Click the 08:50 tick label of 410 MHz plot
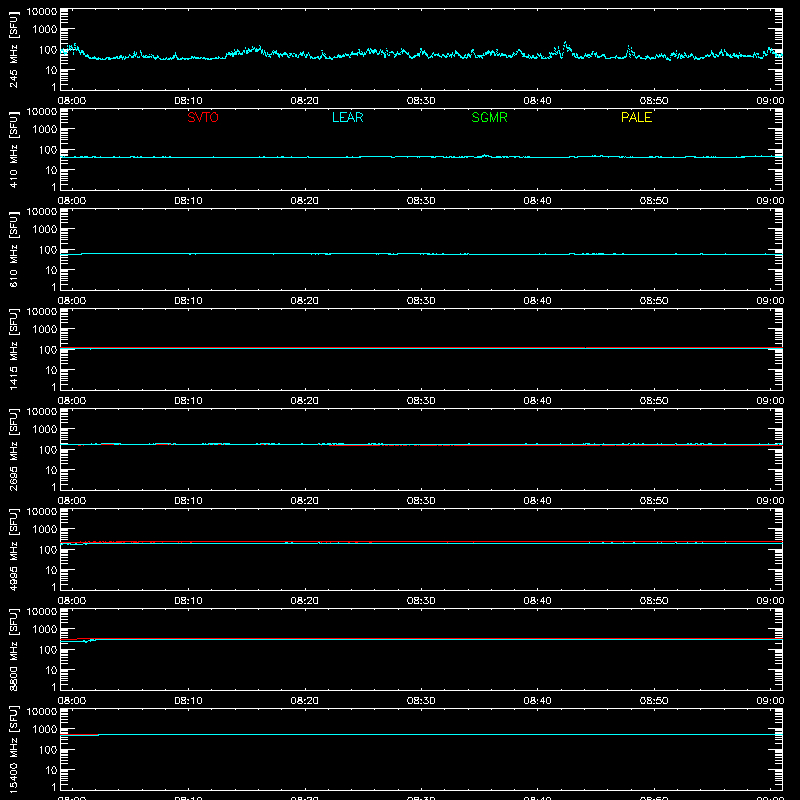 (x=654, y=201)
